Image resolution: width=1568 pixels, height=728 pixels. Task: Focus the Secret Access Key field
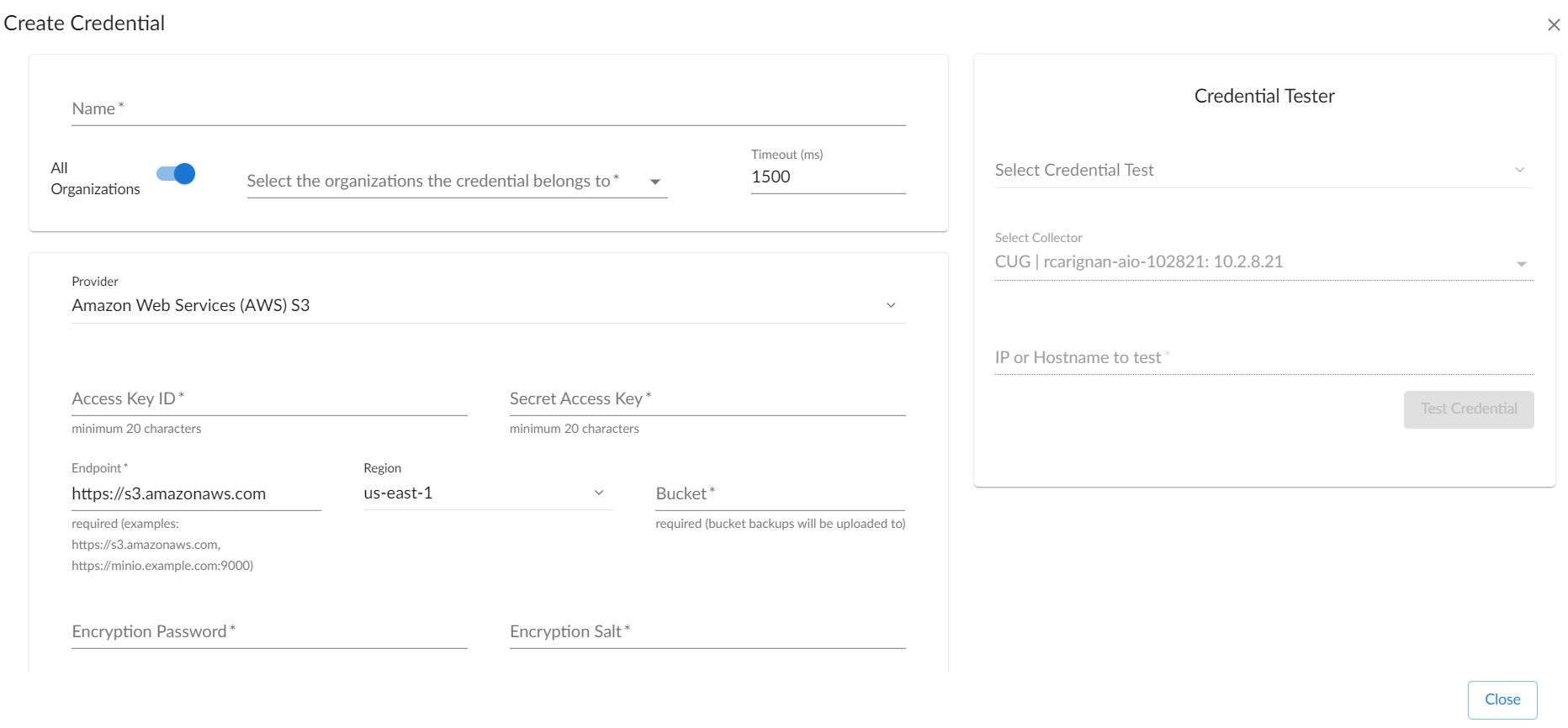tap(707, 399)
